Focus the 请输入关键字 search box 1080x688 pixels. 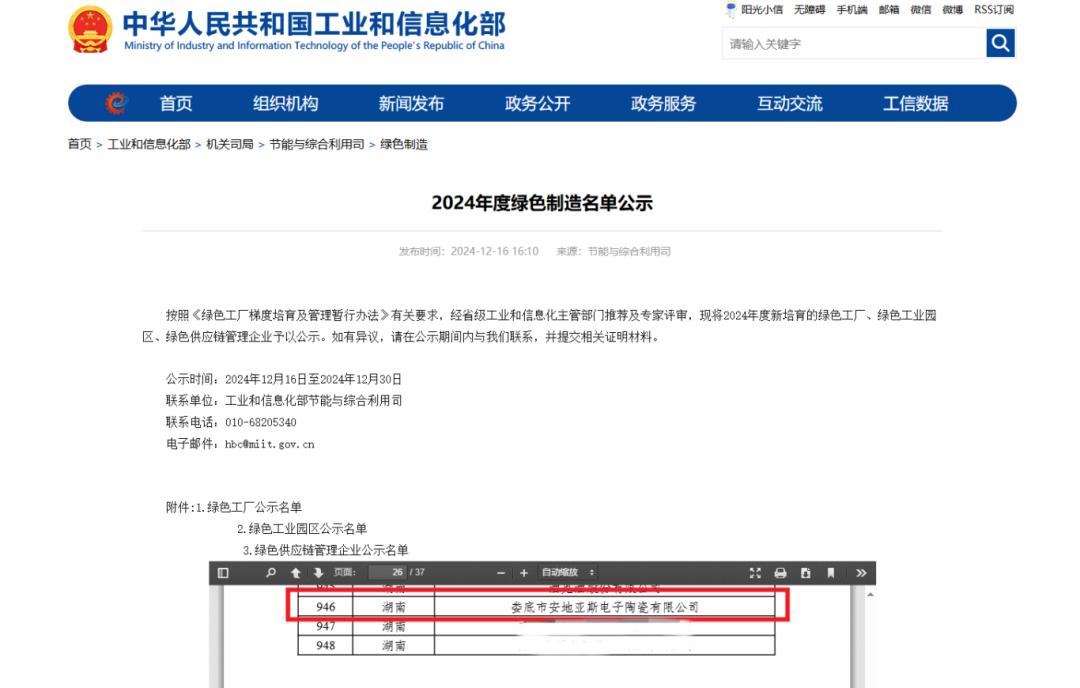click(853, 43)
